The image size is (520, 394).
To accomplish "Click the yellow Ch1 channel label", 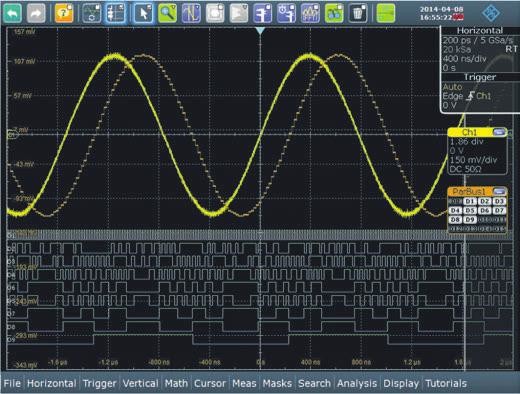I will pos(469,132).
